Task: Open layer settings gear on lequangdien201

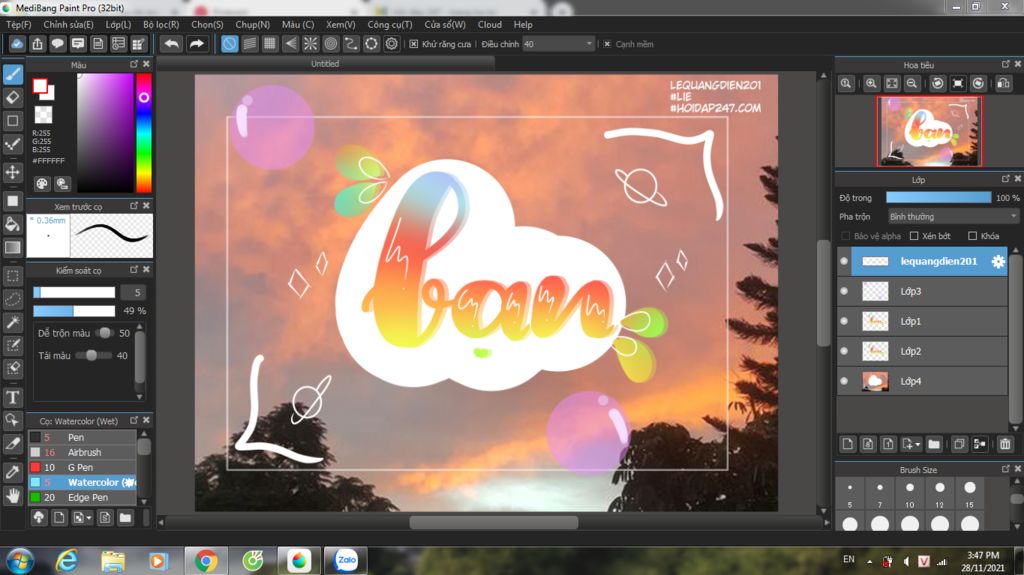Action: 998,261
